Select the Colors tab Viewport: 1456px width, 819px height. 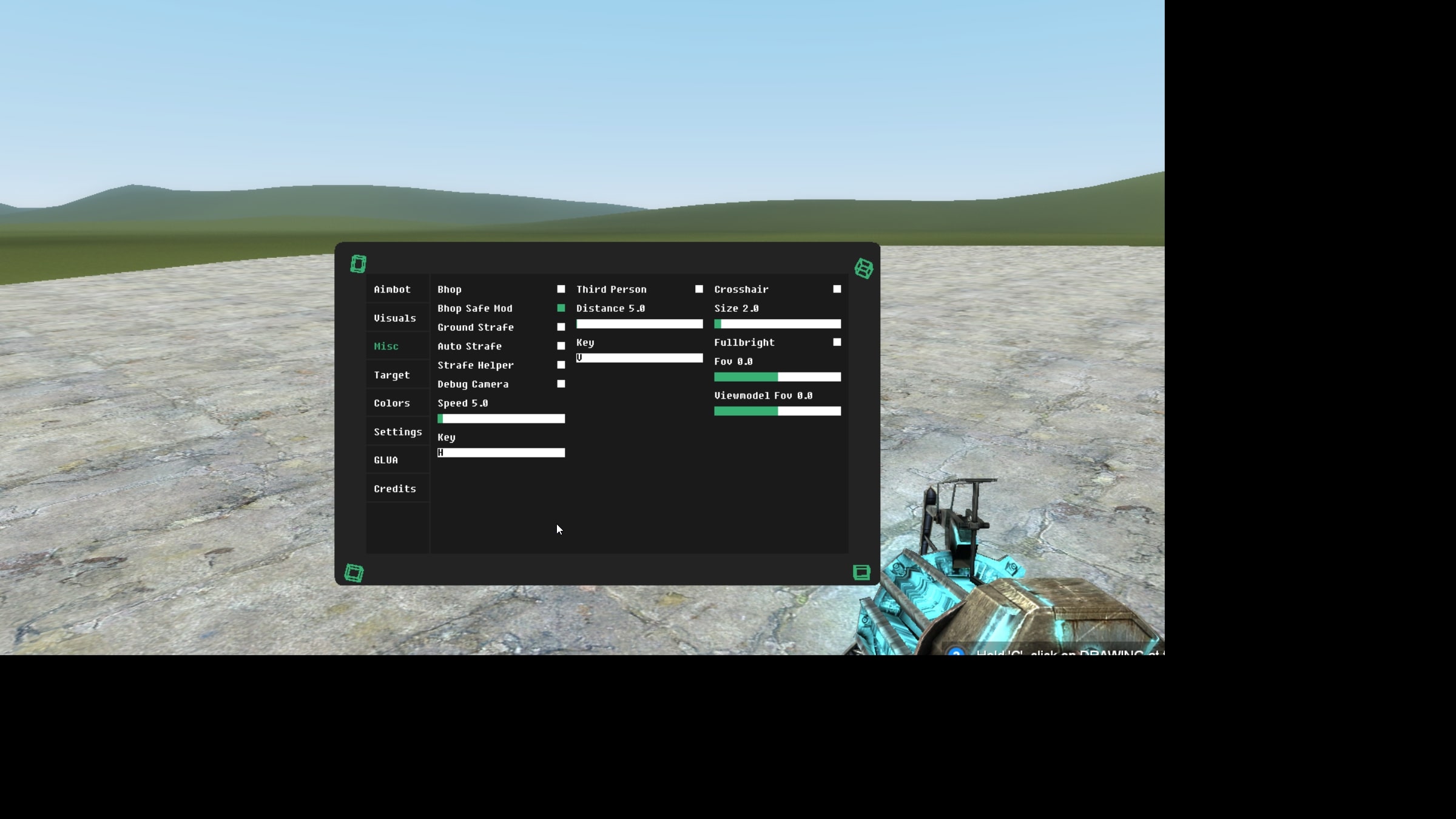pyautogui.click(x=392, y=403)
